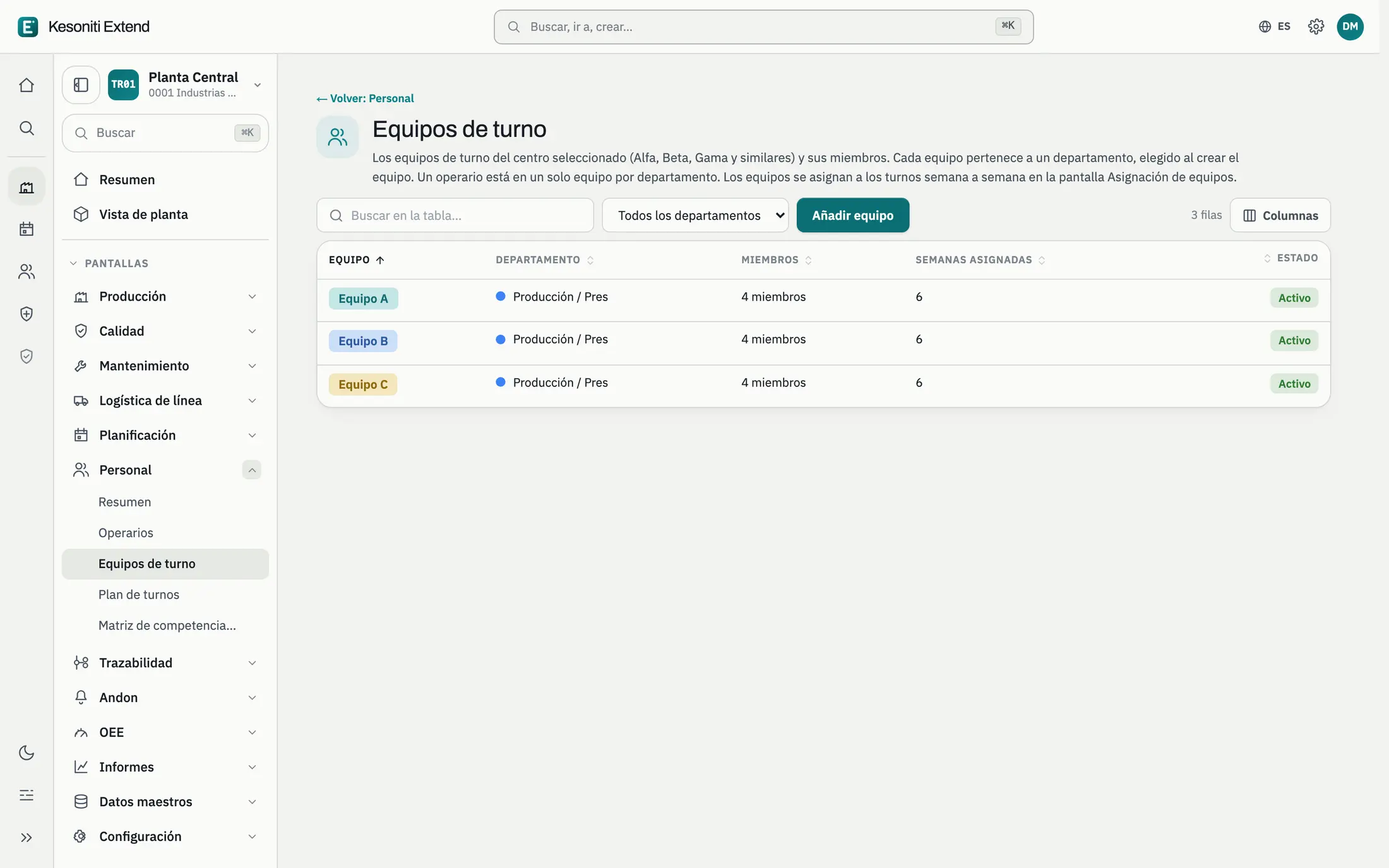Toggle dark mode moon icon
This screenshot has height=868, width=1389.
(x=27, y=752)
